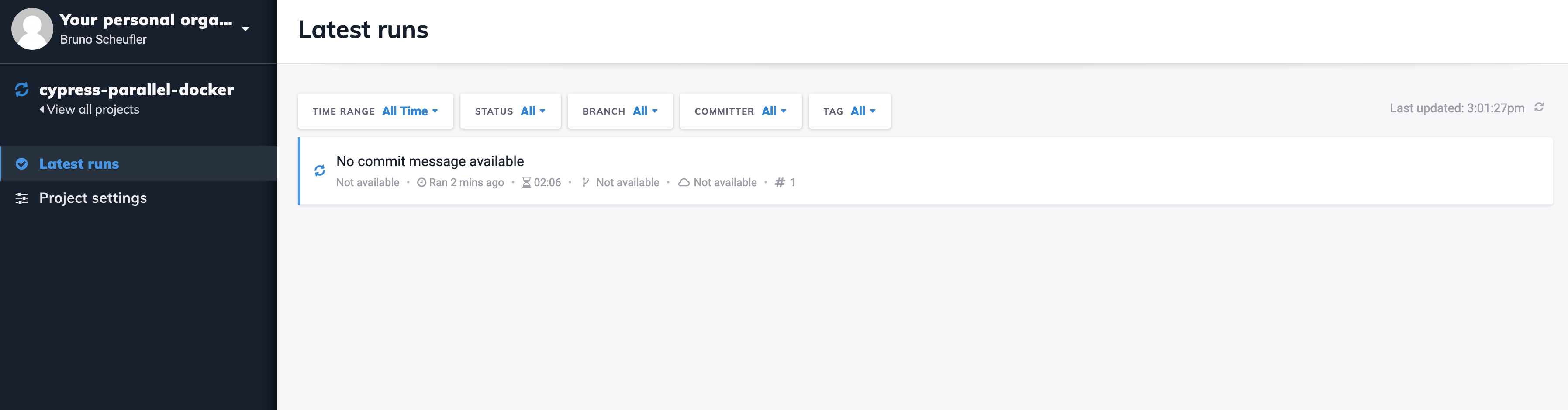The image size is (1568, 410).
Task: Click the Project settings sliders icon
Action: coord(22,198)
